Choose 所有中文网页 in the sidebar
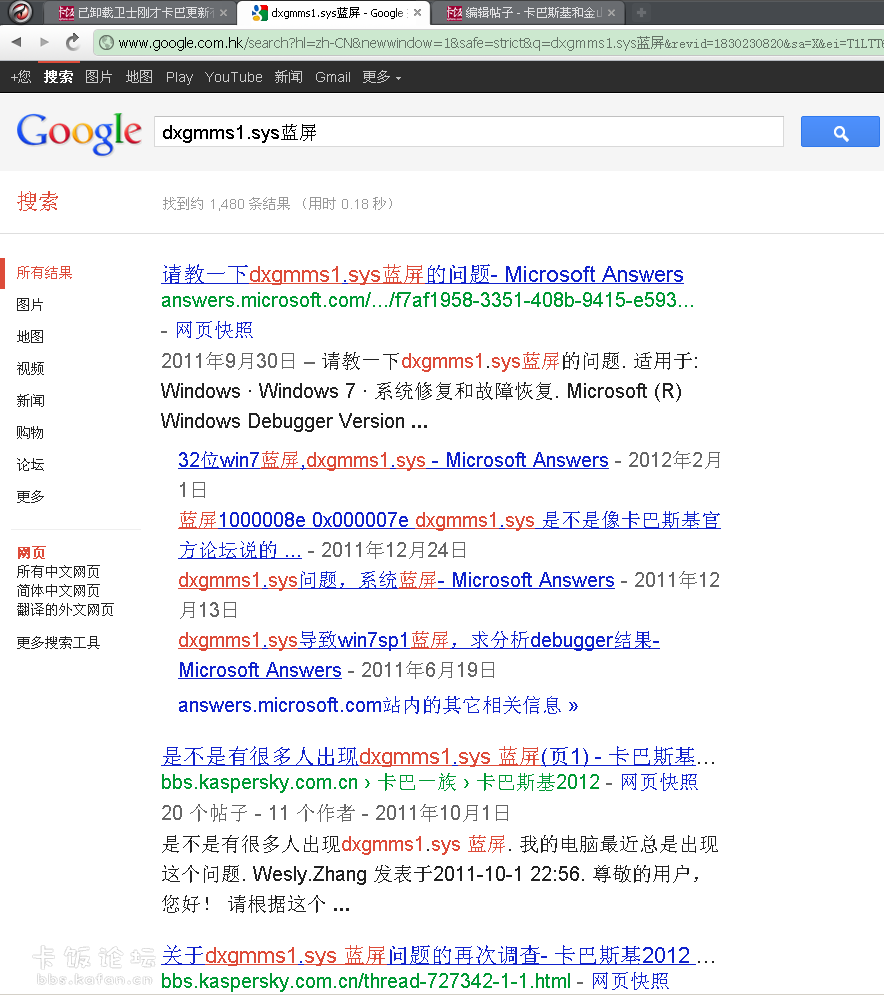This screenshot has width=884, height=996. [x=58, y=572]
